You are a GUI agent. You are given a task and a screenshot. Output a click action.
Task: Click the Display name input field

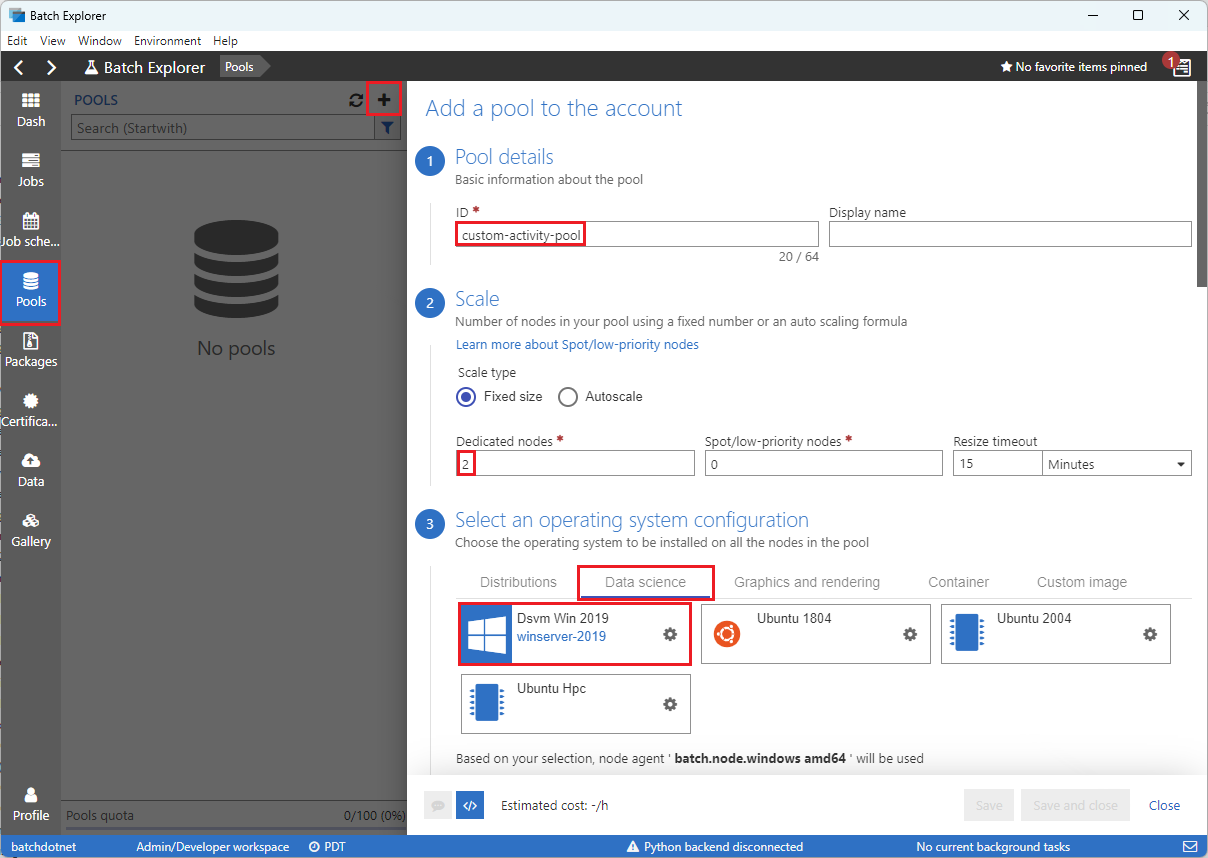pyautogui.click(x=1010, y=233)
